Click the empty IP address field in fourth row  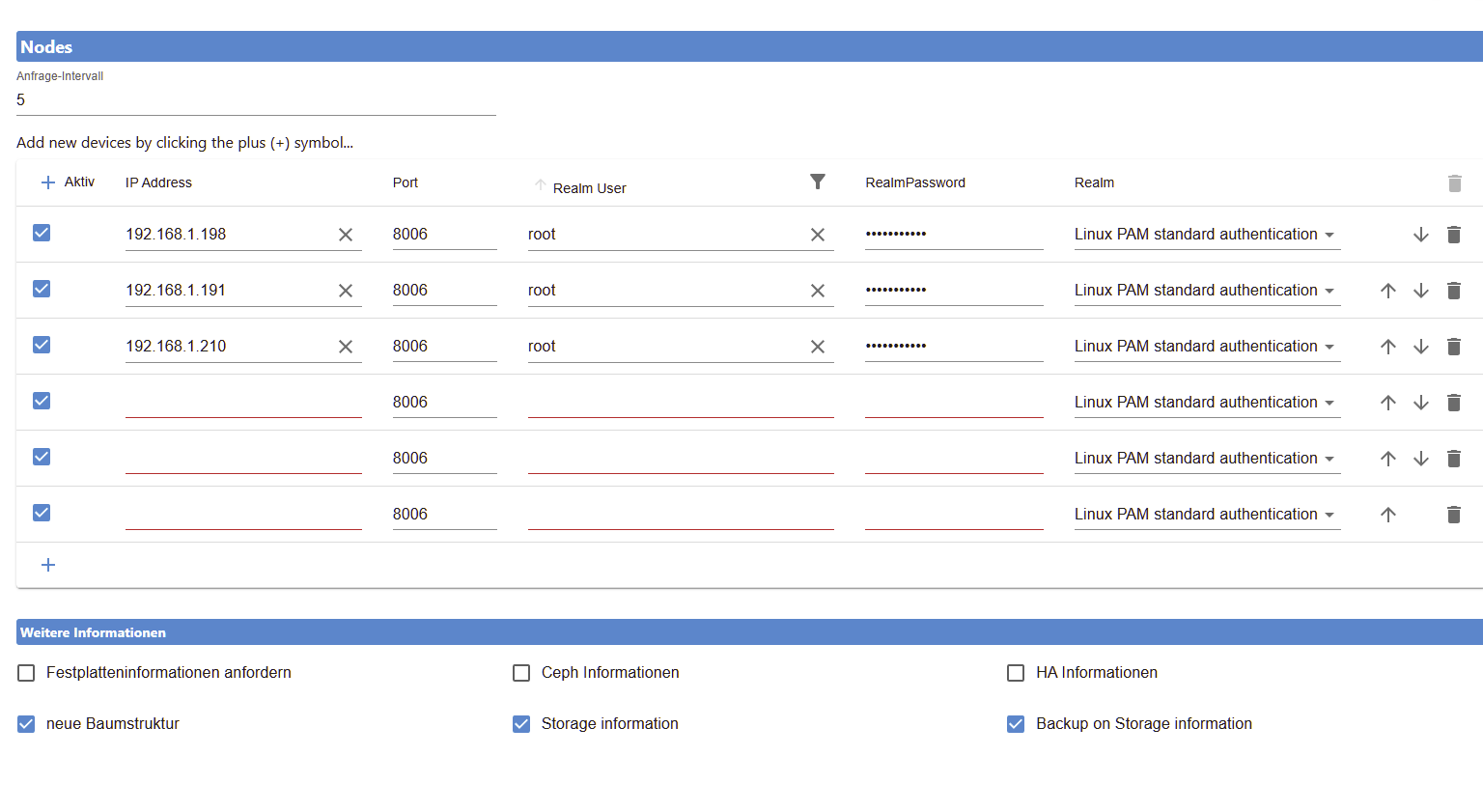click(x=242, y=403)
